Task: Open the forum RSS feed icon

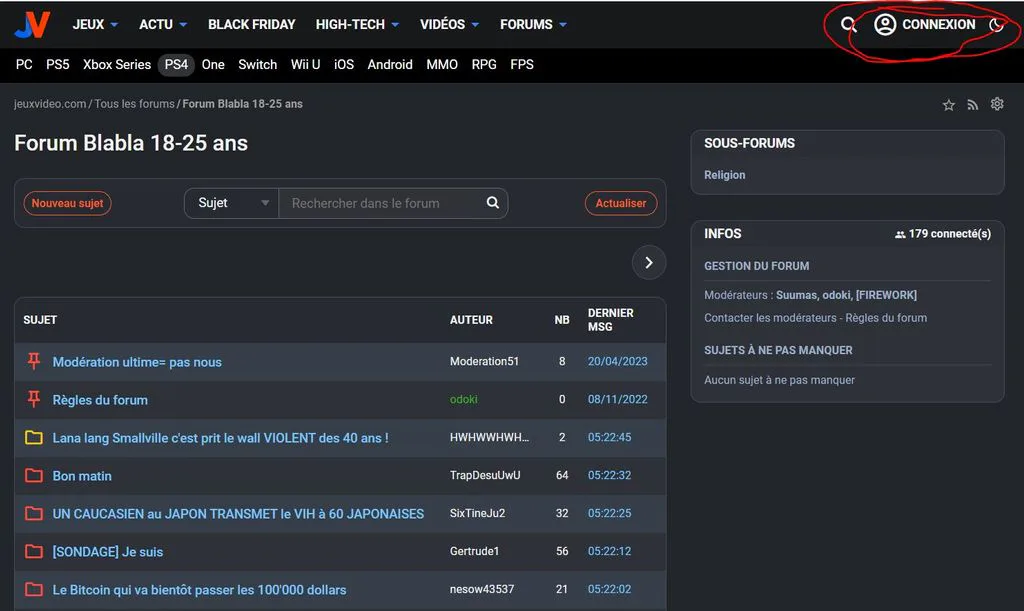Action: (x=973, y=104)
